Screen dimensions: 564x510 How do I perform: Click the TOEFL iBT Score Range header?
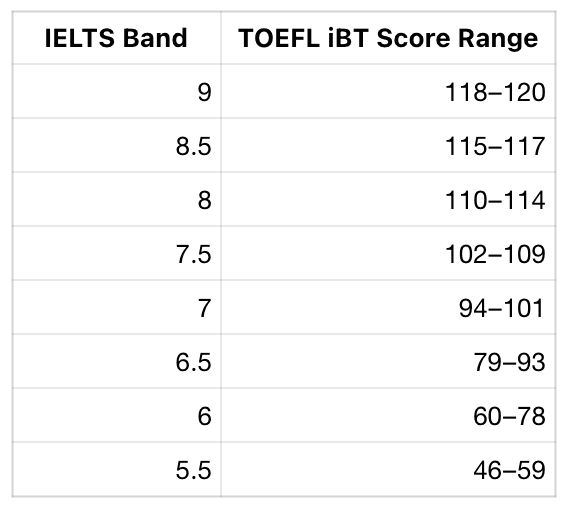(388, 38)
